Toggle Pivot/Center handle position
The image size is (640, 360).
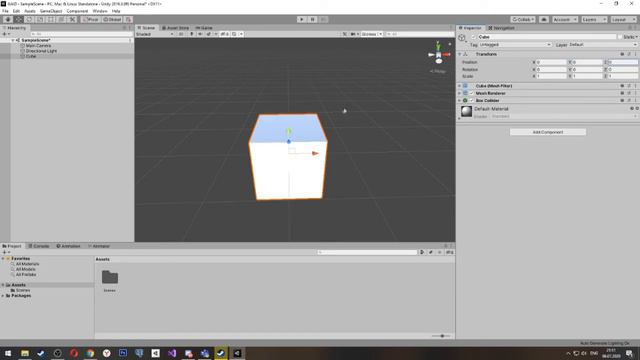click(91, 19)
